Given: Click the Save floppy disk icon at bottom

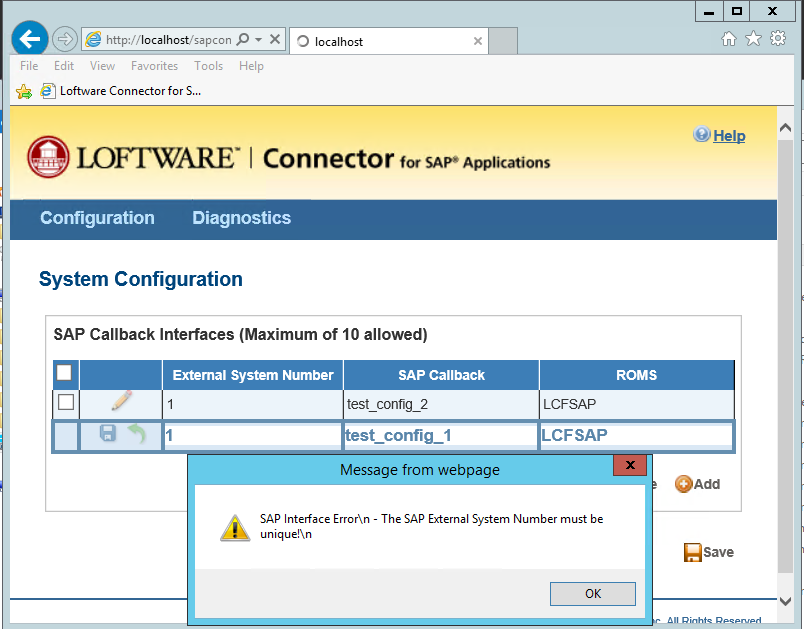Looking at the screenshot, I should pos(692,553).
